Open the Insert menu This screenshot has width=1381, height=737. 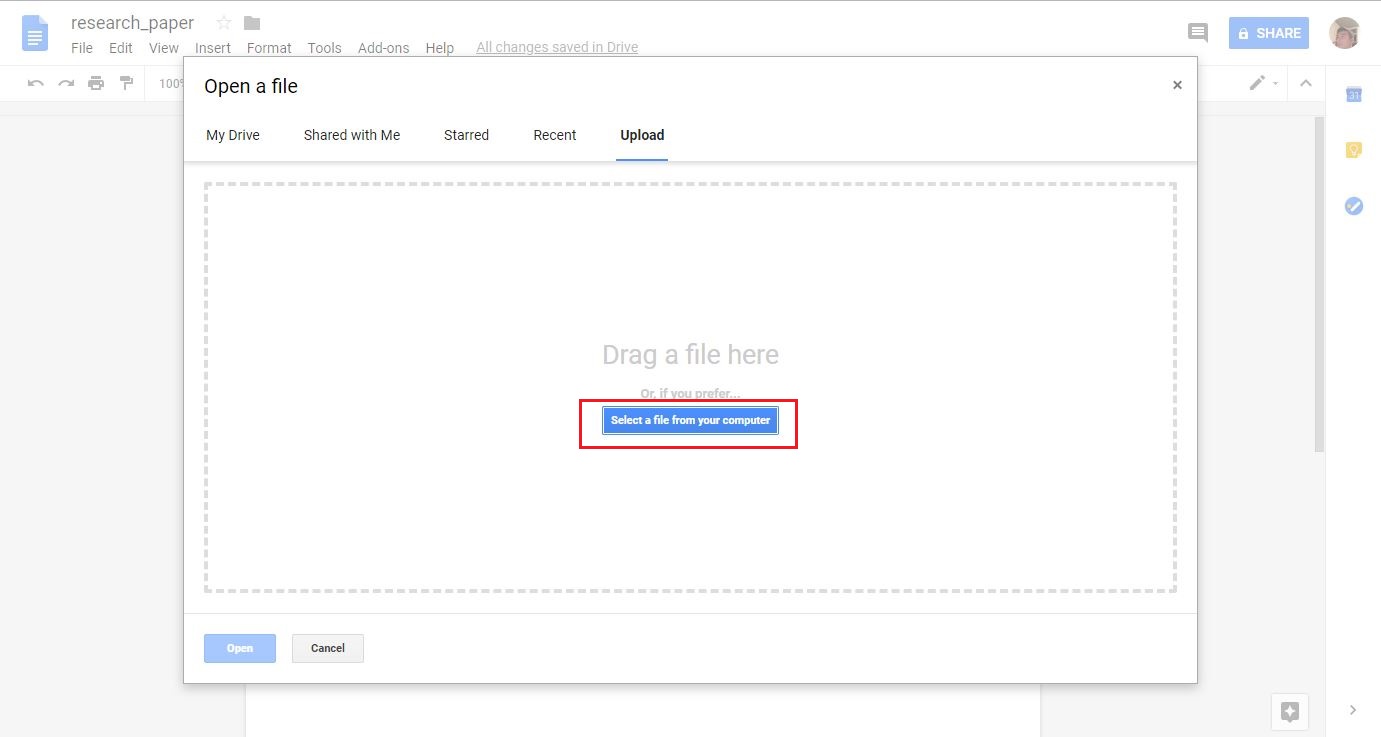point(213,48)
